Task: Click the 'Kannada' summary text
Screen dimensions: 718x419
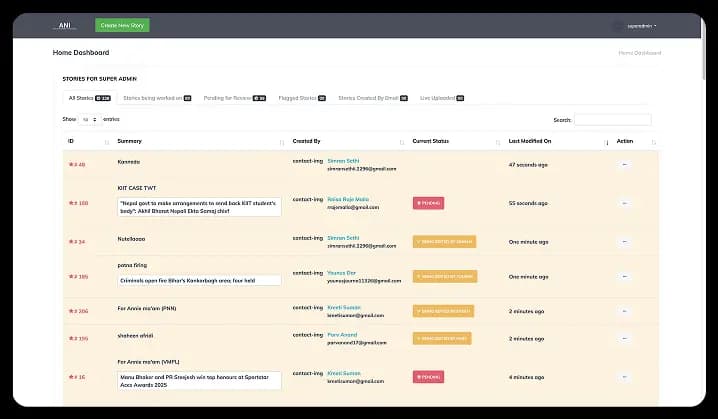Action: (129, 162)
